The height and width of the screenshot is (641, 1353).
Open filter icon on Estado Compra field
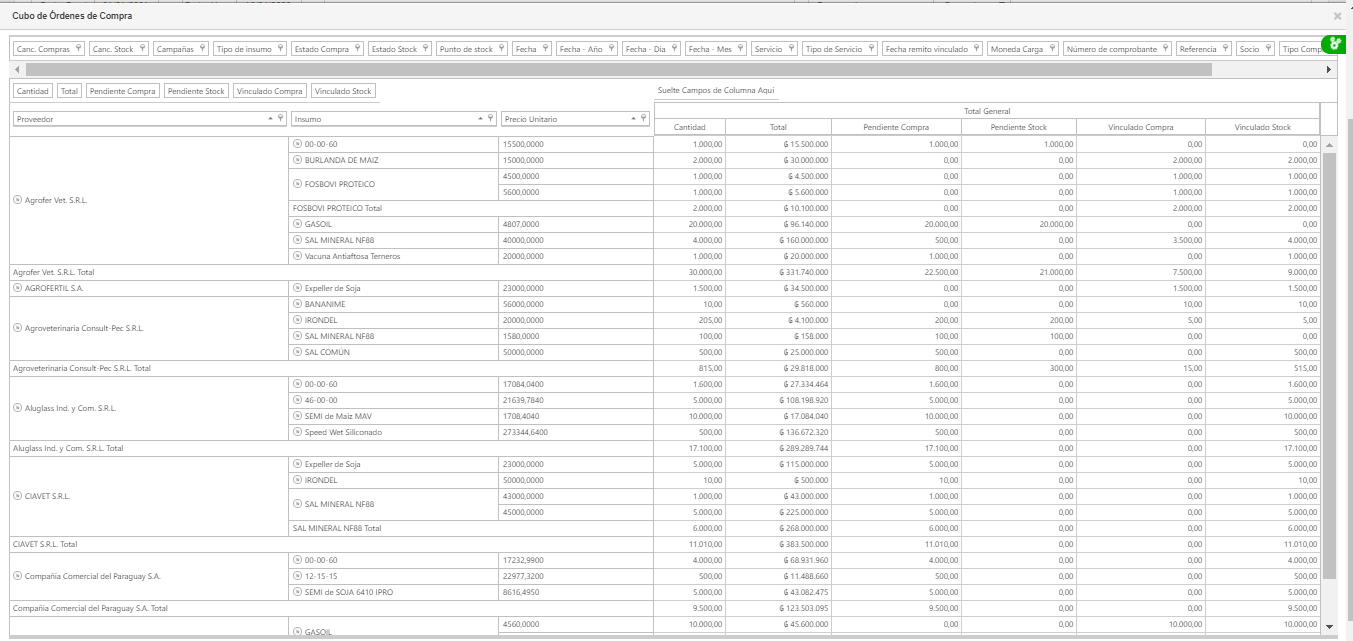357,48
